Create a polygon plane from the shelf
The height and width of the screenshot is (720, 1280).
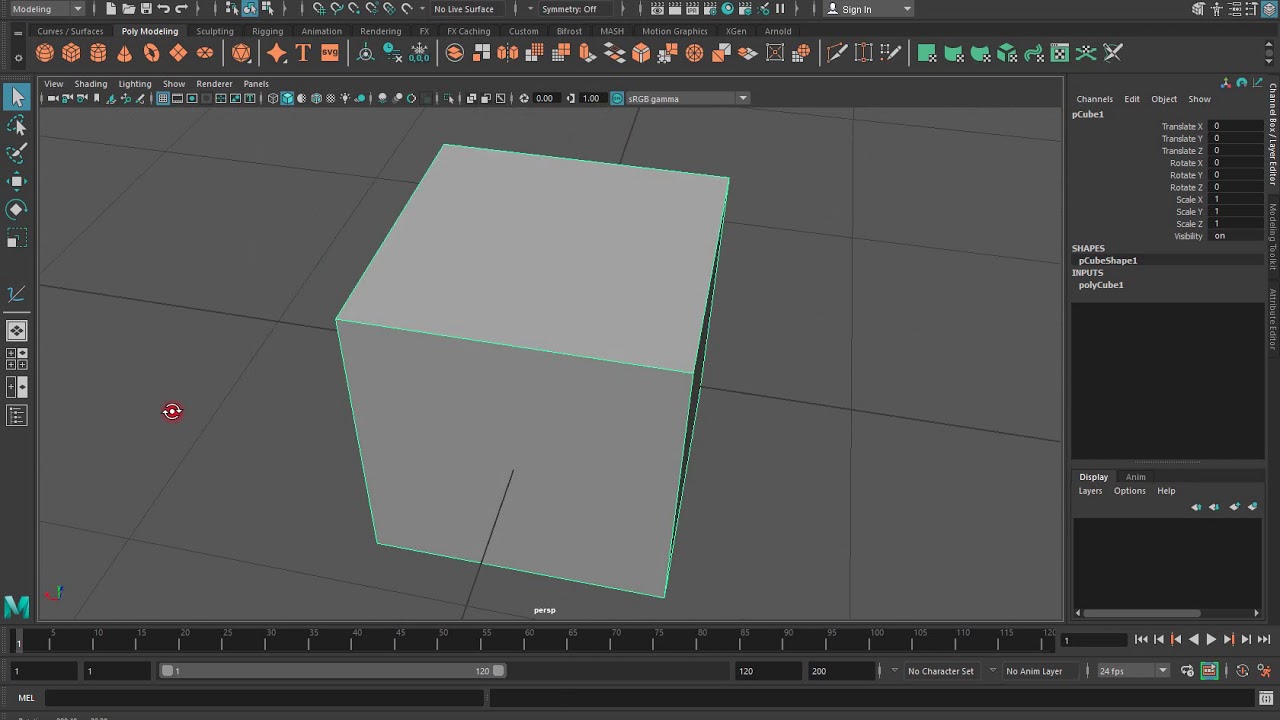click(178, 53)
